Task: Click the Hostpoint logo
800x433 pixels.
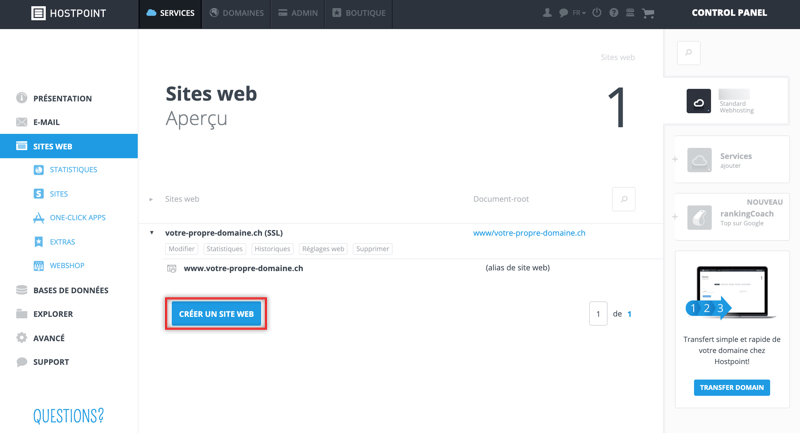Action: pos(69,13)
